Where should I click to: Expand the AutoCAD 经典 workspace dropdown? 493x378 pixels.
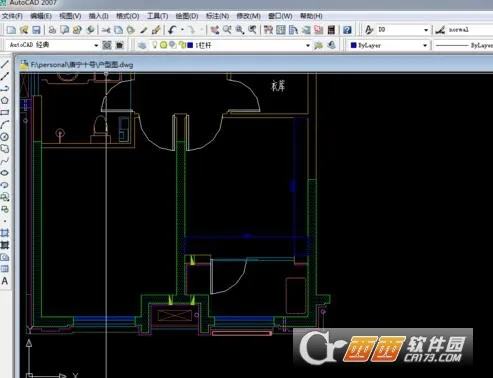96,45
